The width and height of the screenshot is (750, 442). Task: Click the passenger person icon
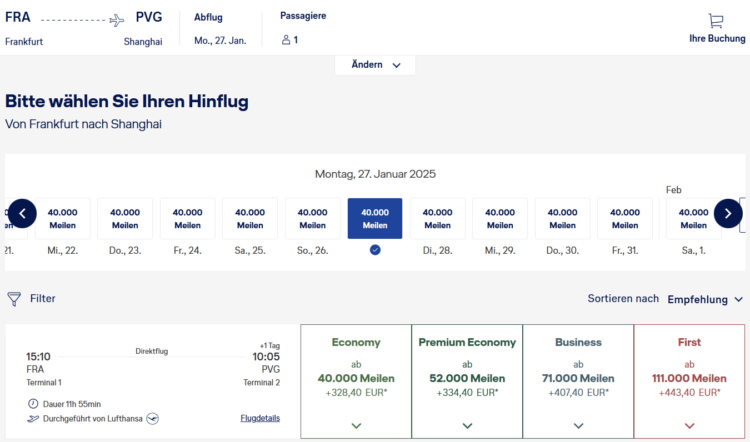tap(286, 40)
